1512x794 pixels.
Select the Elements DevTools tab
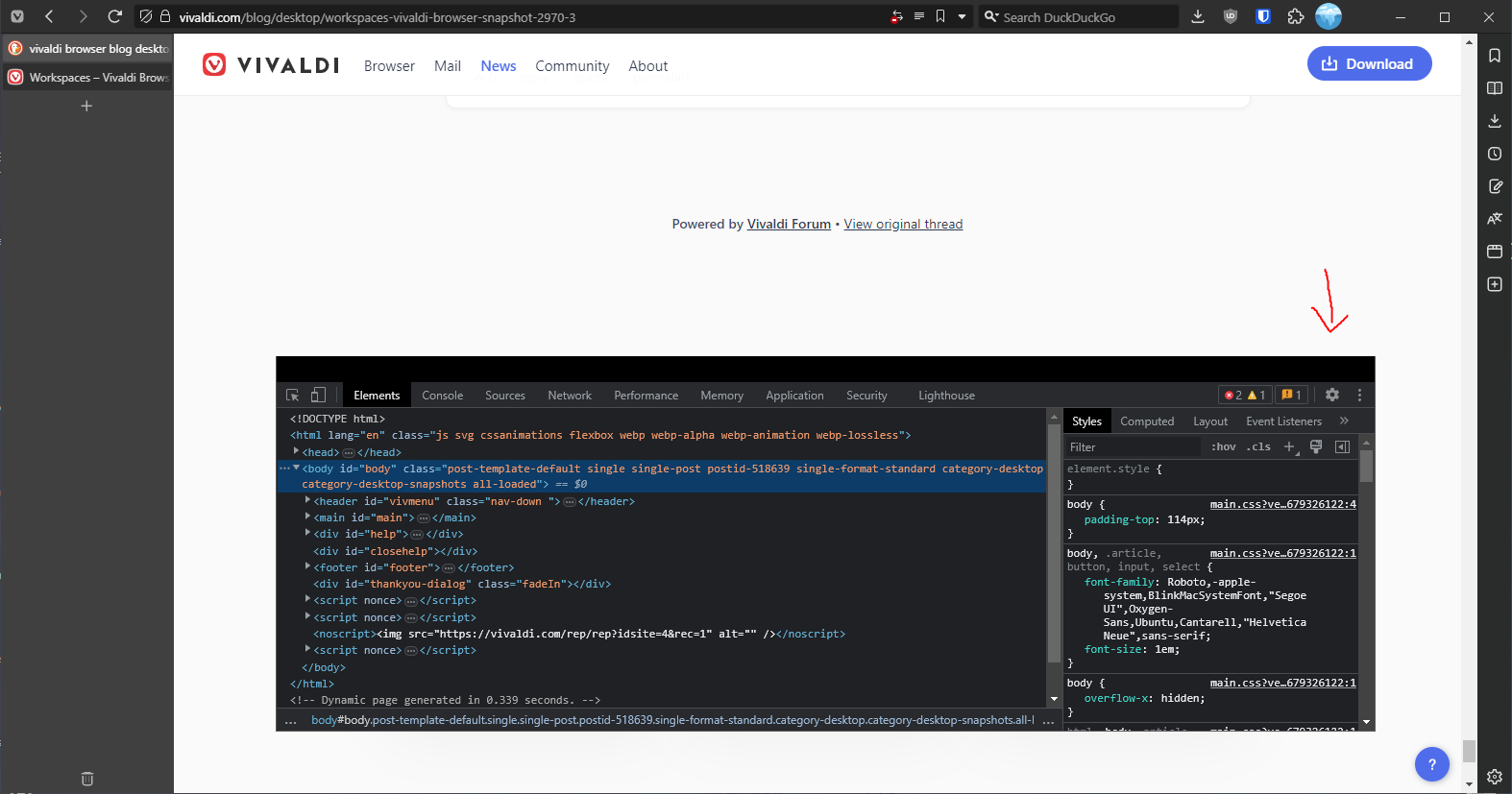coord(377,395)
